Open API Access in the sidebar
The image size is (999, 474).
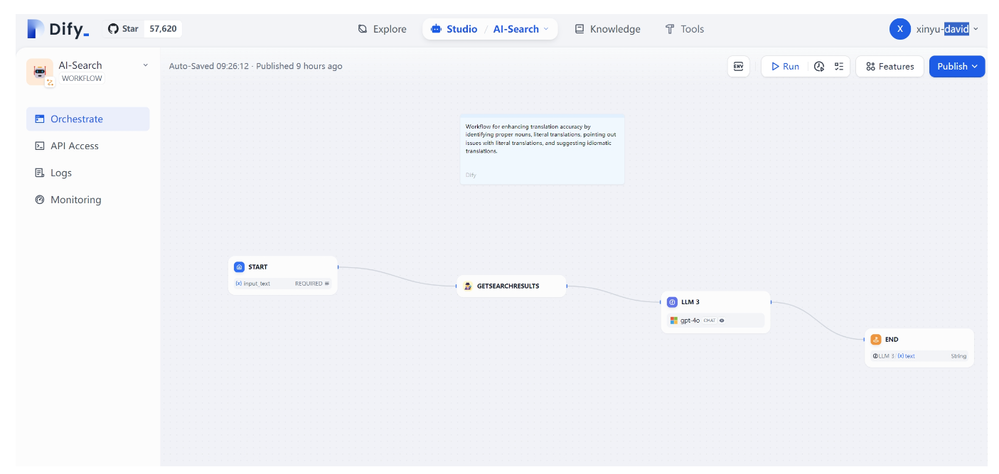[x=88, y=146]
